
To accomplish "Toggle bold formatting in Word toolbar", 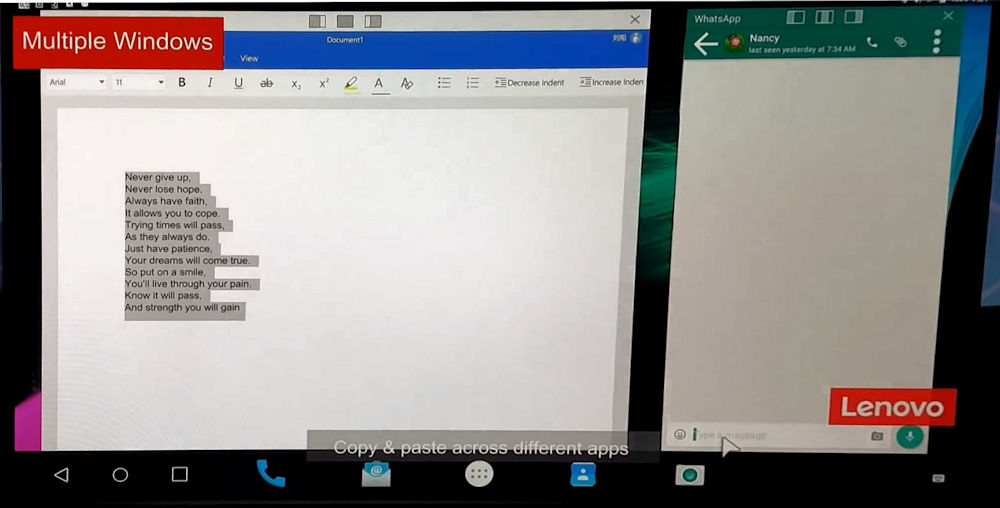I will (x=182, y=82).
